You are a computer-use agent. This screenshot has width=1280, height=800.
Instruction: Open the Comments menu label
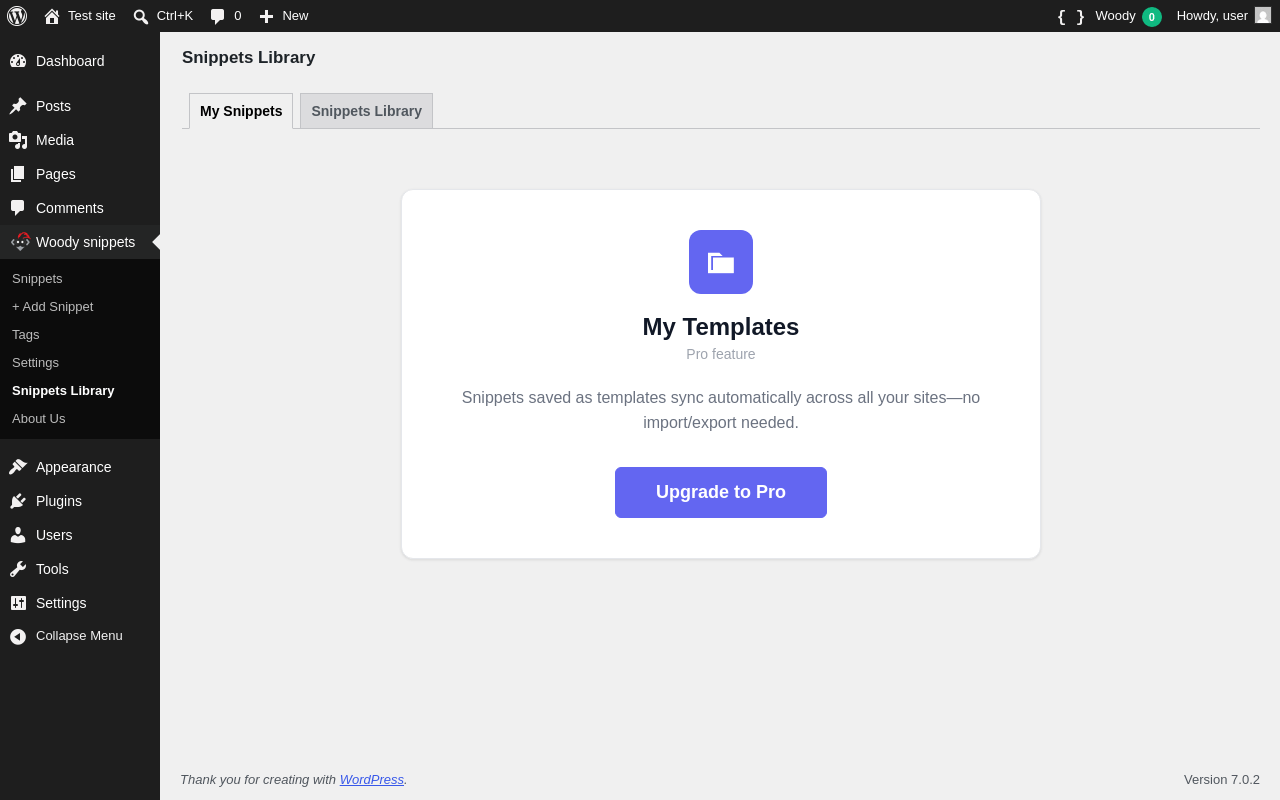pos(70,208)
